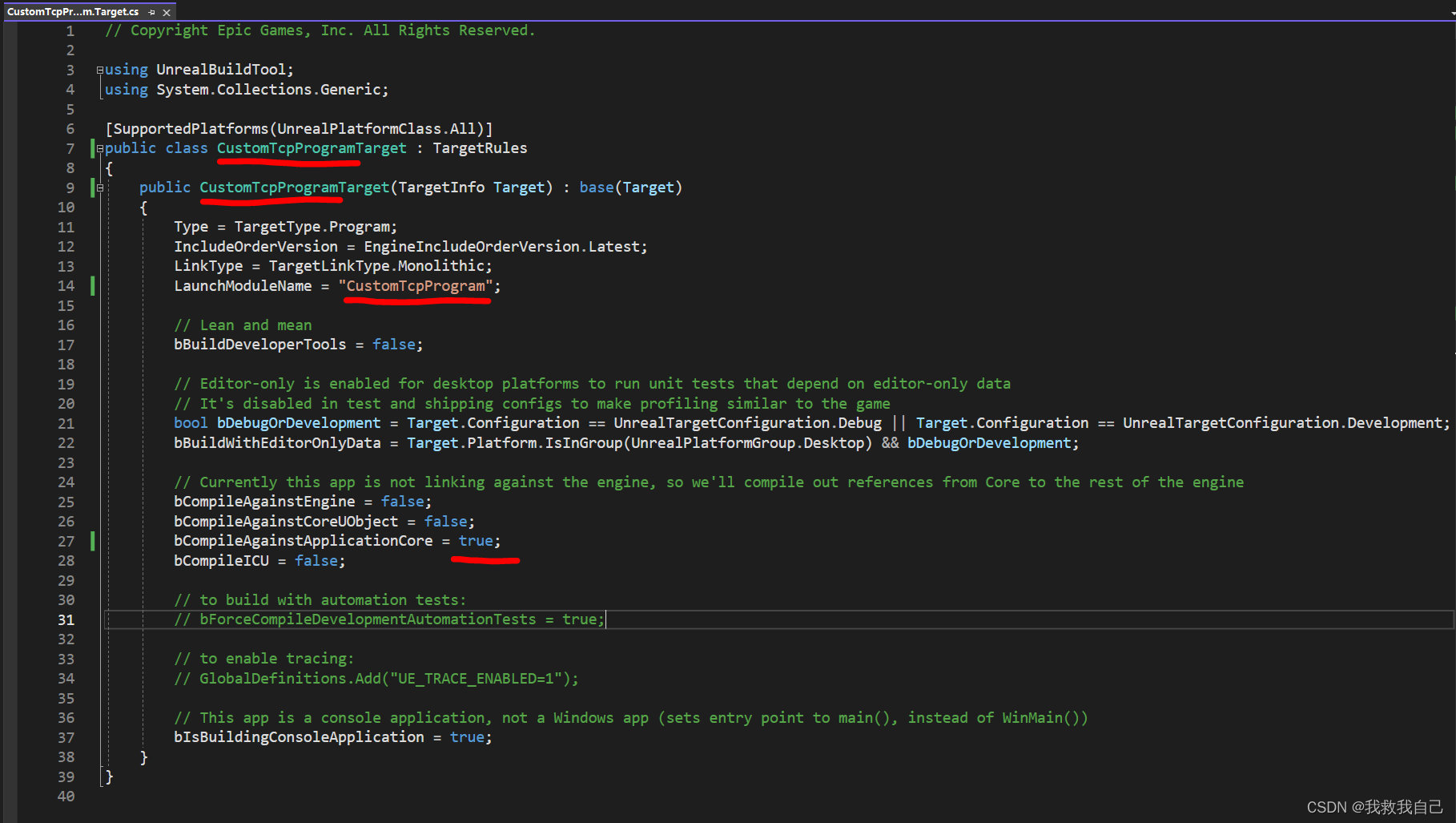Click the bDebugOrDevelopment variable declaration

(x=299, y=423)
